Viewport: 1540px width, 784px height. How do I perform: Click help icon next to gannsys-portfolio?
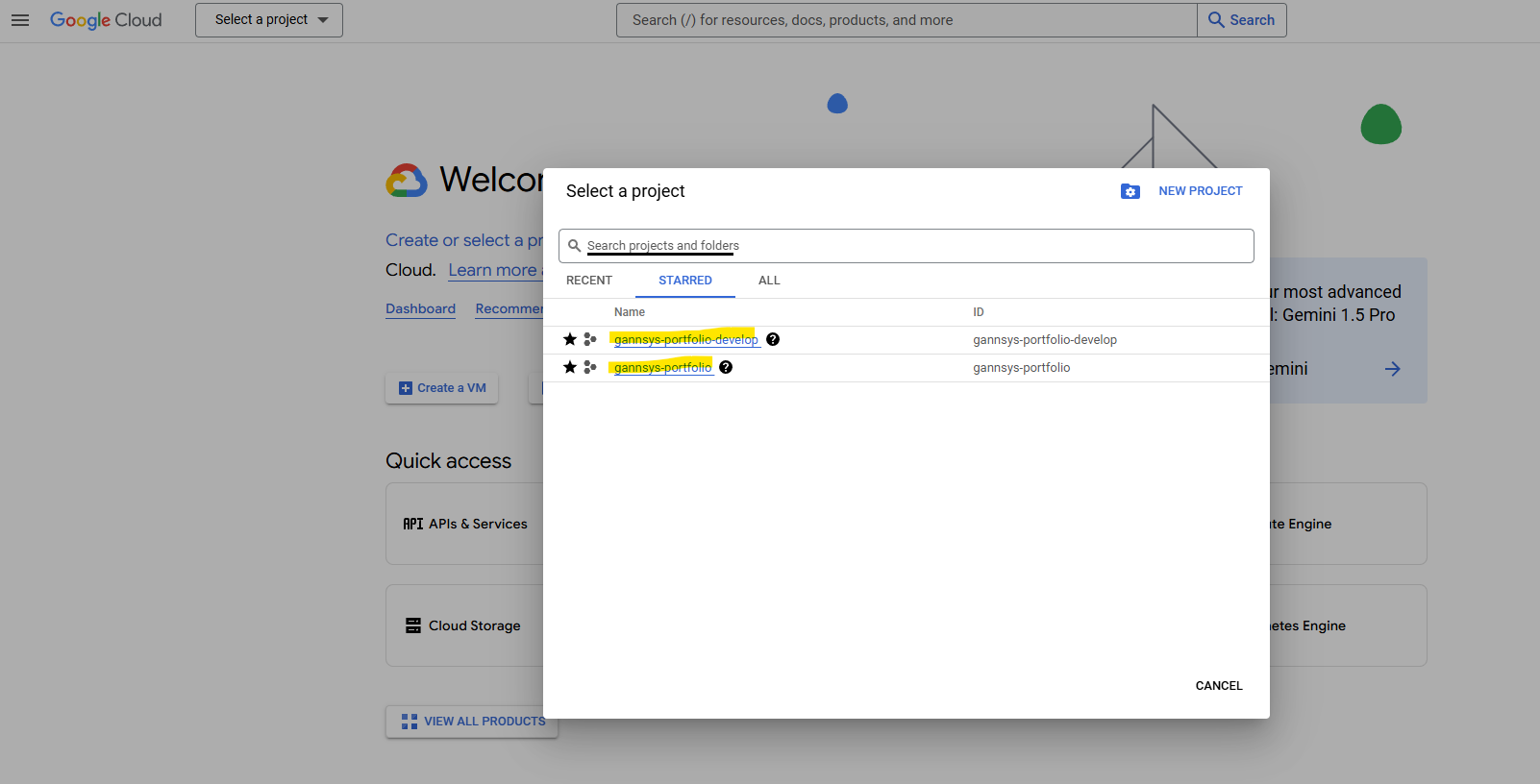pyautogui.click(x=726, y=367)
